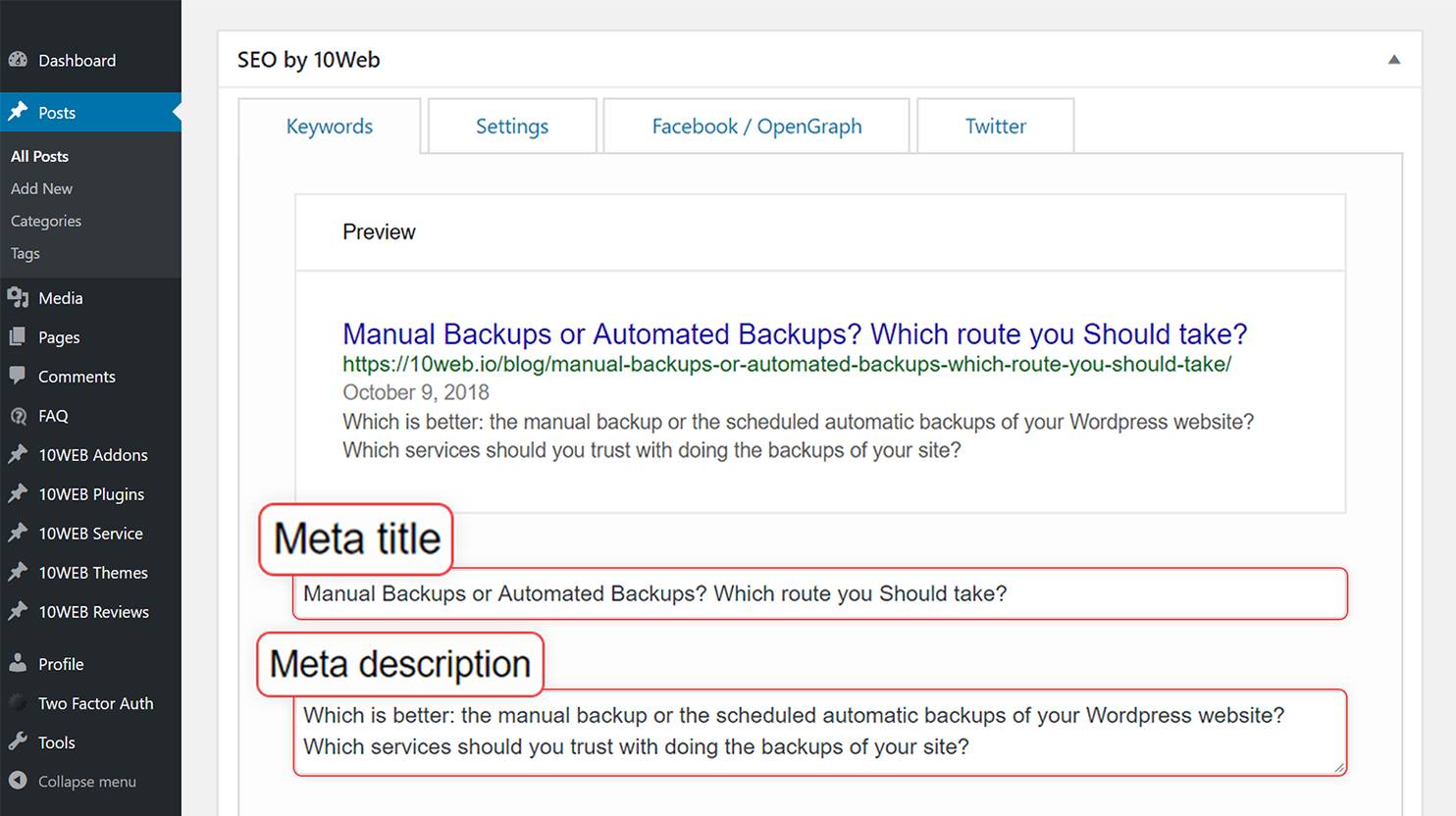Screen dimensions: 1456x816
Task: Click the green 10web.io preview URL
Action: pos(787,364)
